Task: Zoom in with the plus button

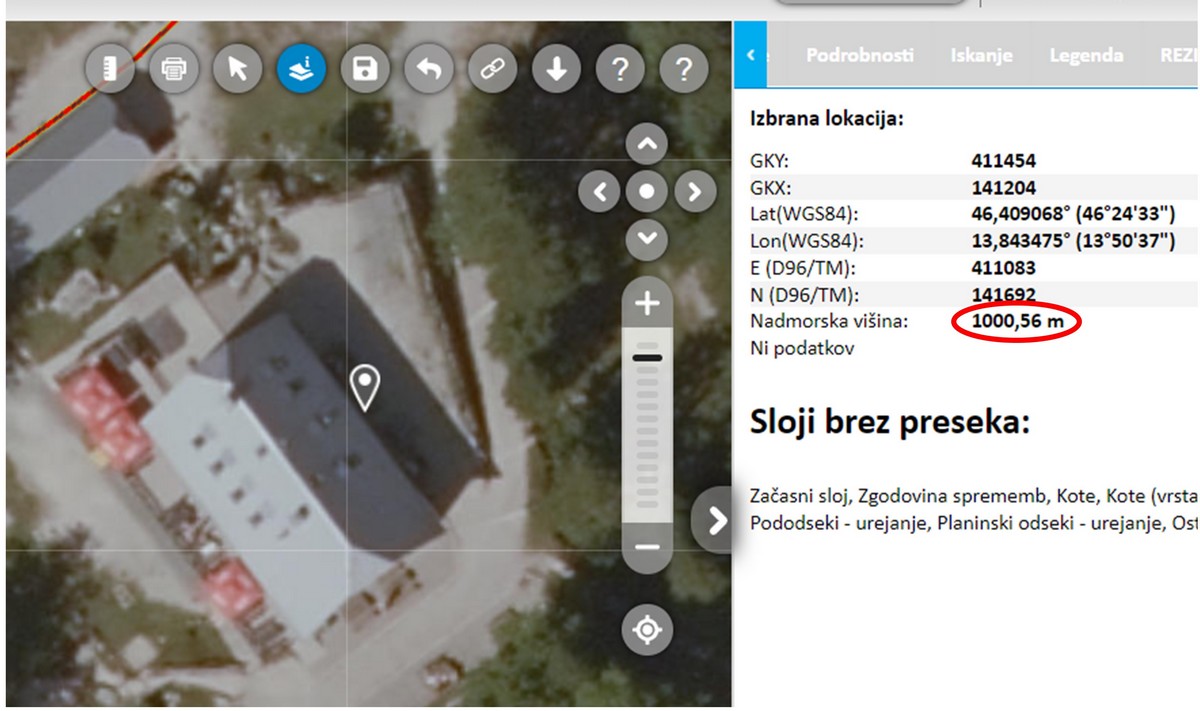Action: [647, 303]
